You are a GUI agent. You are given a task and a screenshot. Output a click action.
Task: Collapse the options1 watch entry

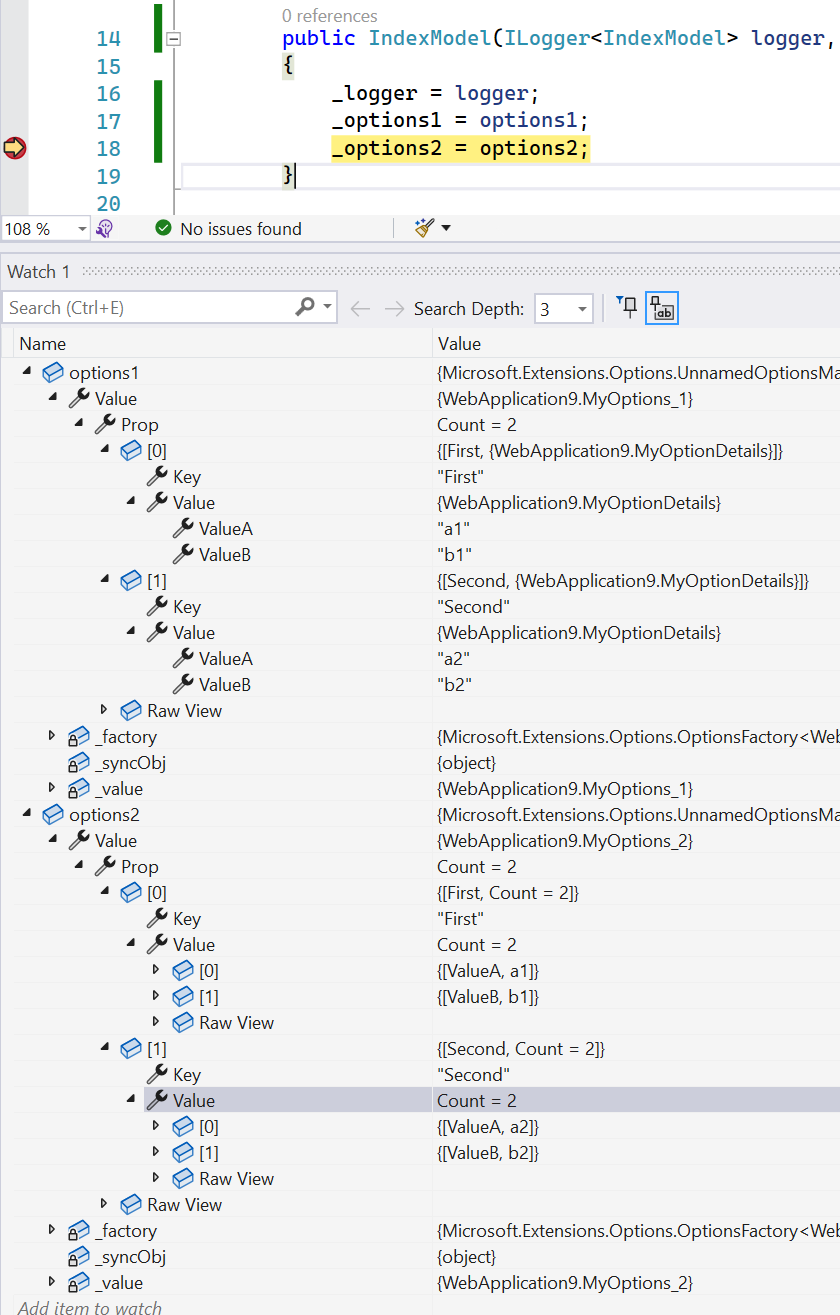(26, 371)
